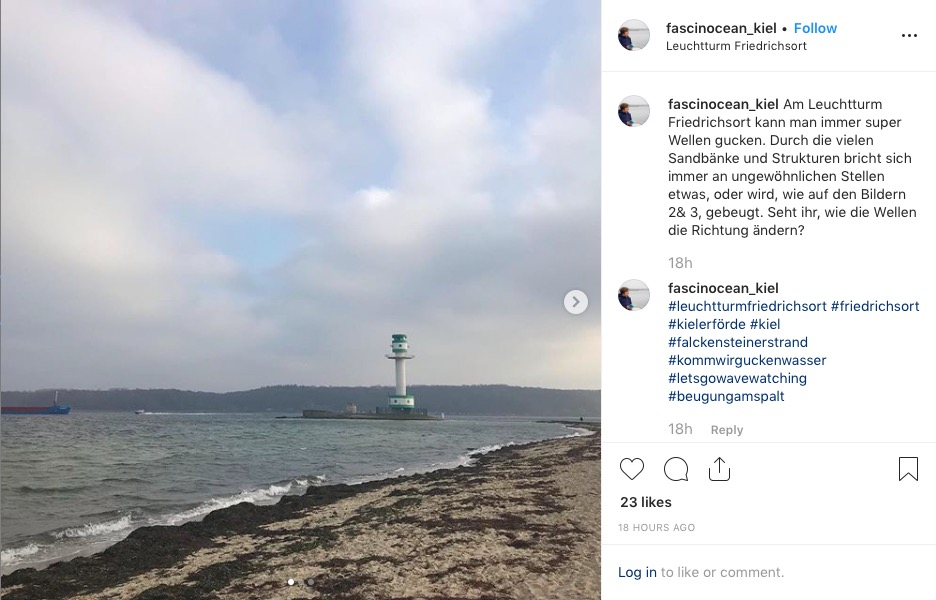936x600 pixels.
Task: Open the #falckensteinerstrand hashtag
Action: click(x=738, y=342)
